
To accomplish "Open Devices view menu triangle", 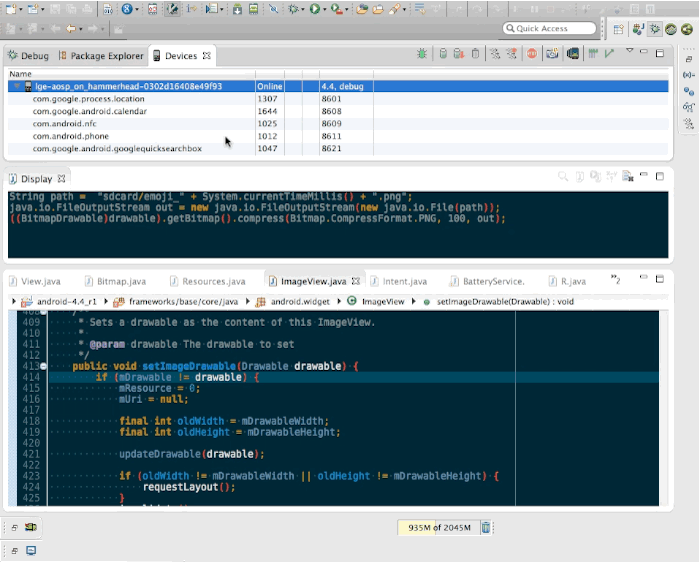I will tap(629, 50).
